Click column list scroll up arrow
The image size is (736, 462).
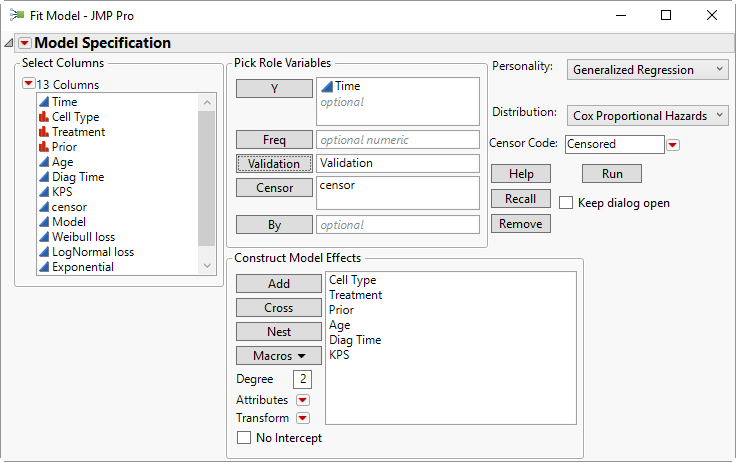[x=207, y=102]
